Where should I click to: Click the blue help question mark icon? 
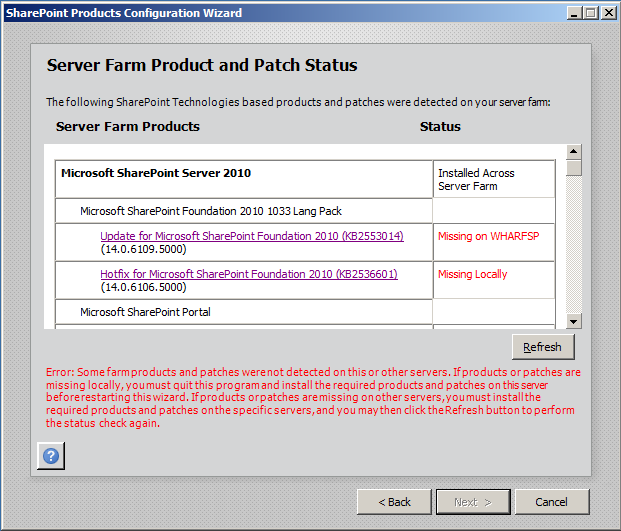(x=51, y=455)
